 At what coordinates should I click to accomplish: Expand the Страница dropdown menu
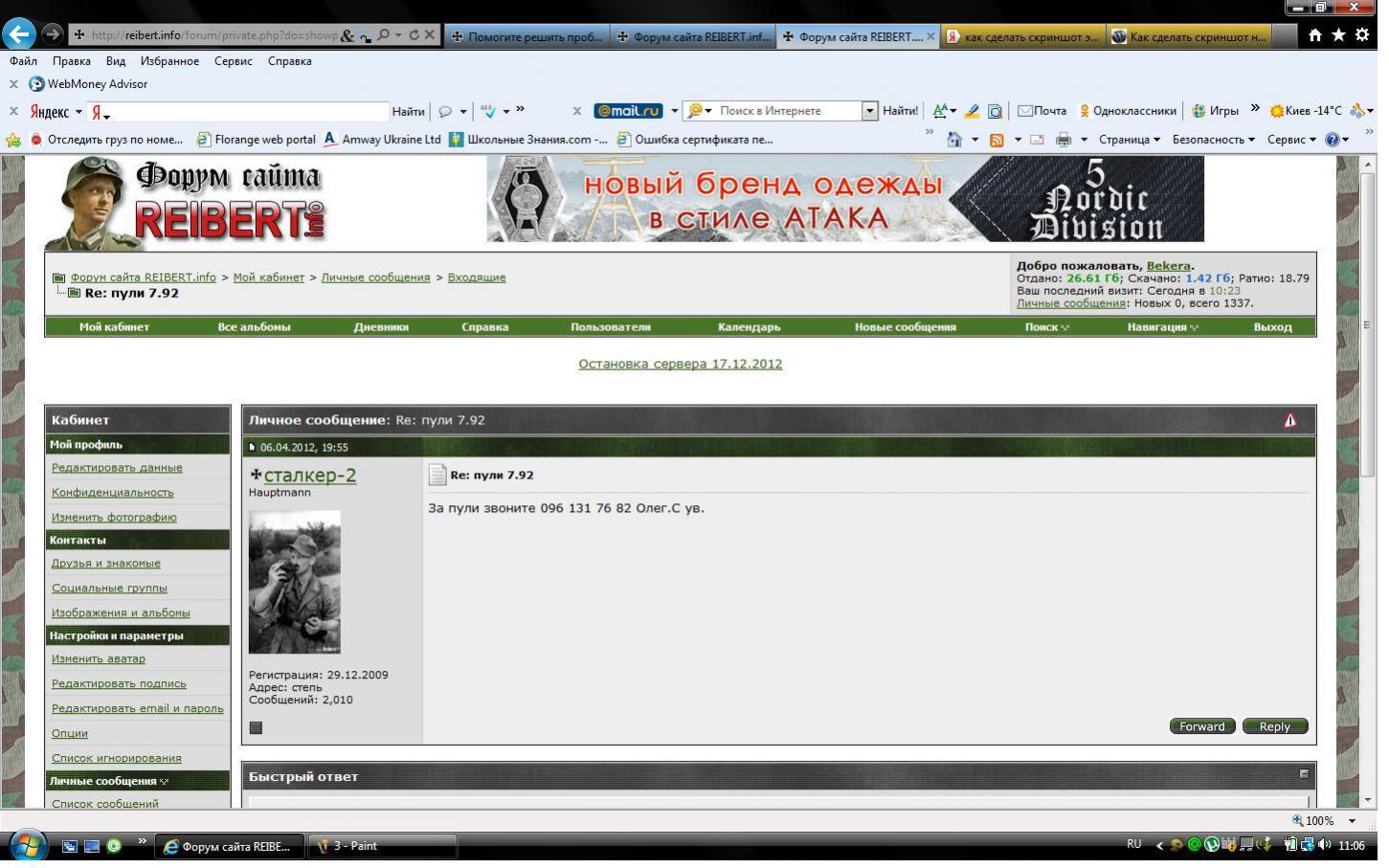coord(1130,140)
